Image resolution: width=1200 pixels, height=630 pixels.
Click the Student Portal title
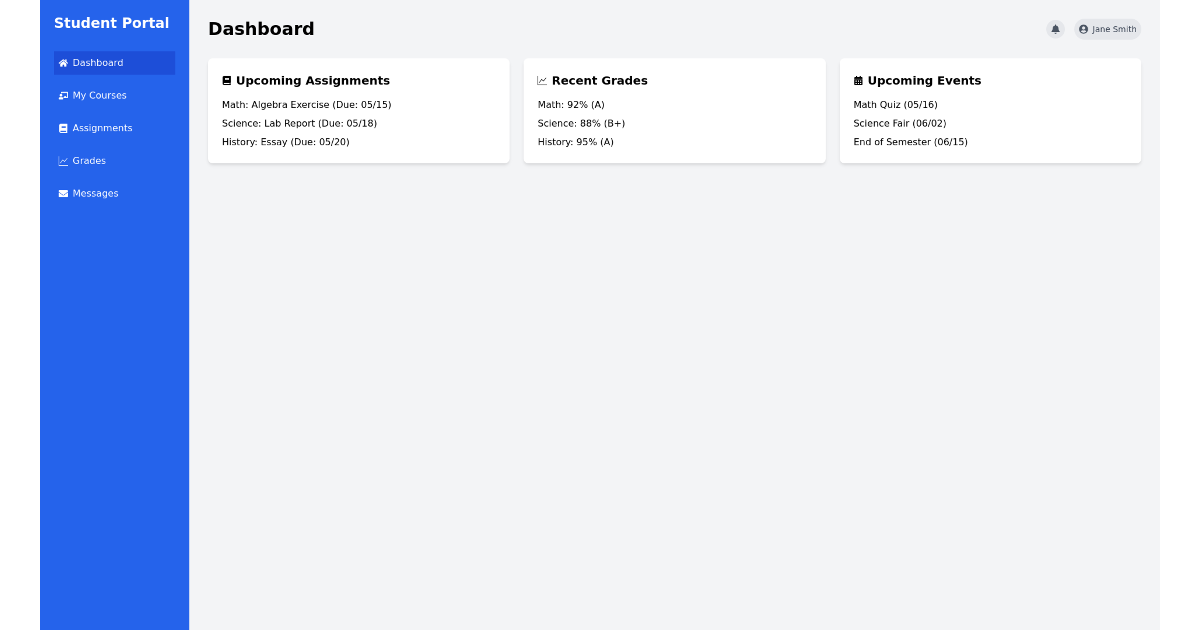(111, 22)
